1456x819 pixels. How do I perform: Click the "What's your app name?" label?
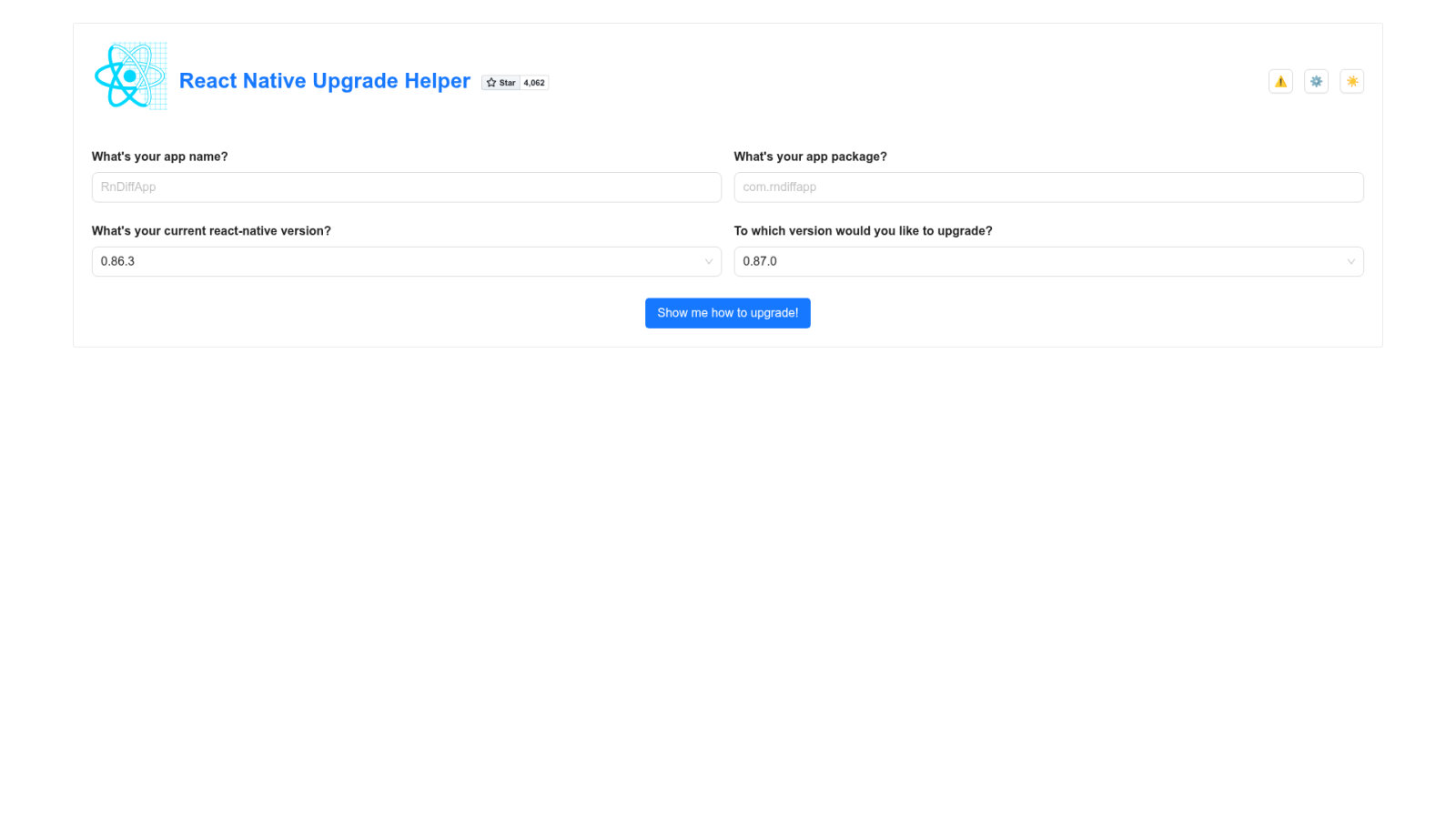160,157
